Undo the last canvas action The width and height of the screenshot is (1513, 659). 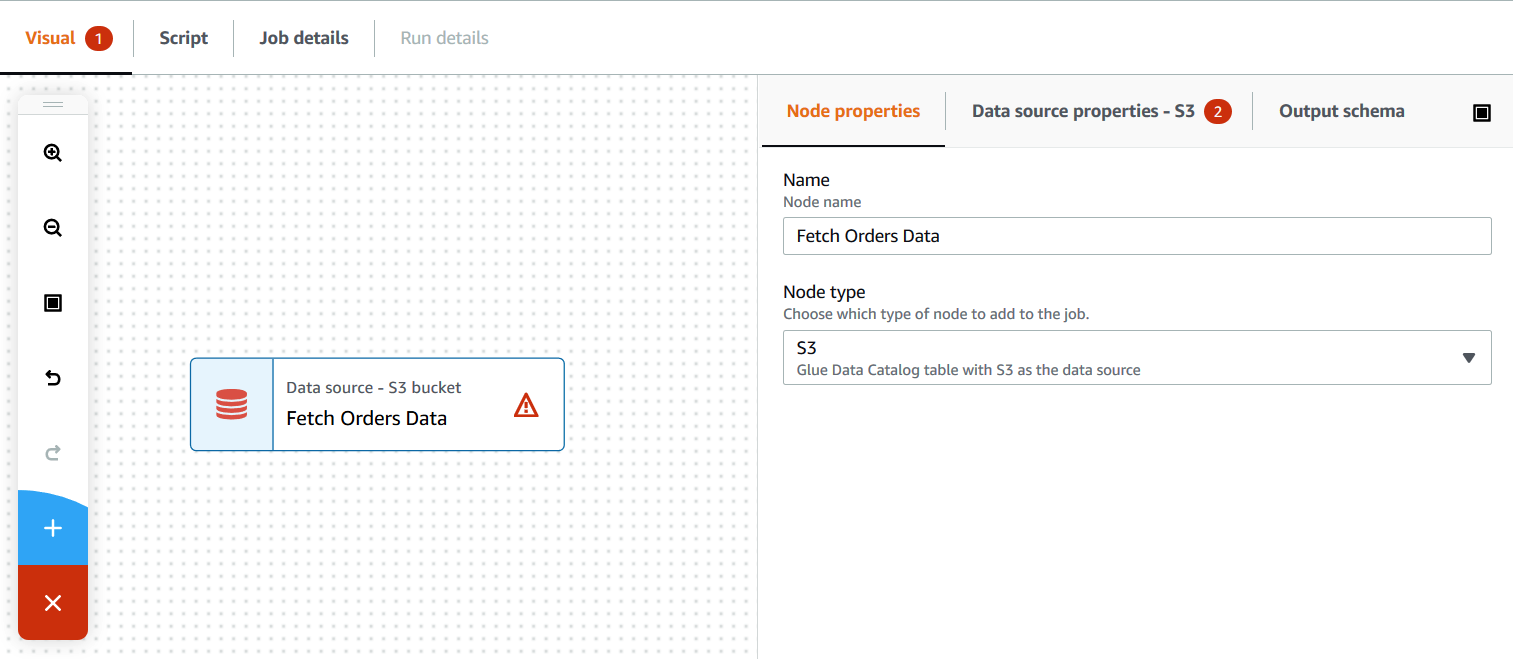coord(53,378)
